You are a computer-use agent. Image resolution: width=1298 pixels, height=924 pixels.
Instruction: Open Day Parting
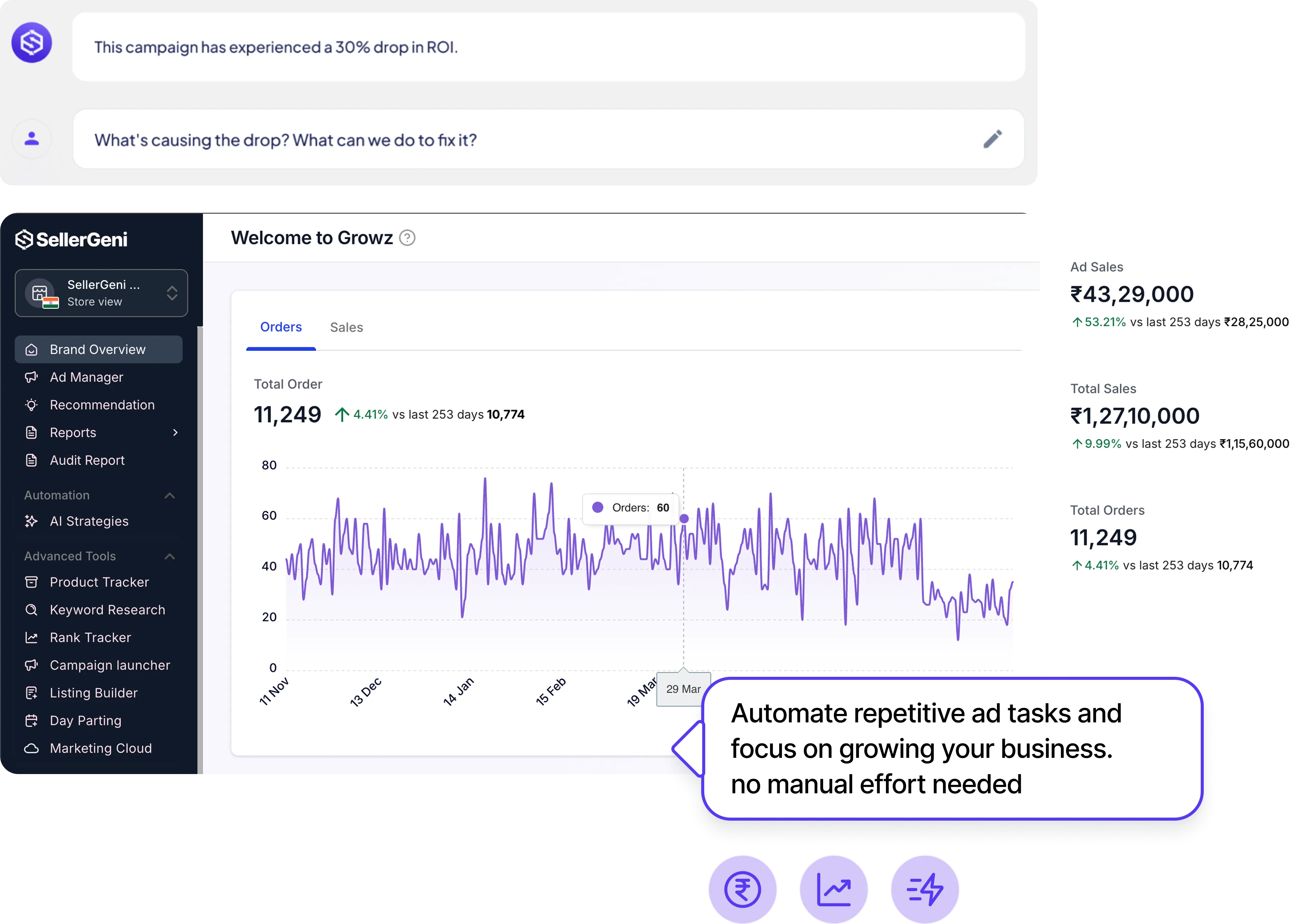(x=85, y=720)
